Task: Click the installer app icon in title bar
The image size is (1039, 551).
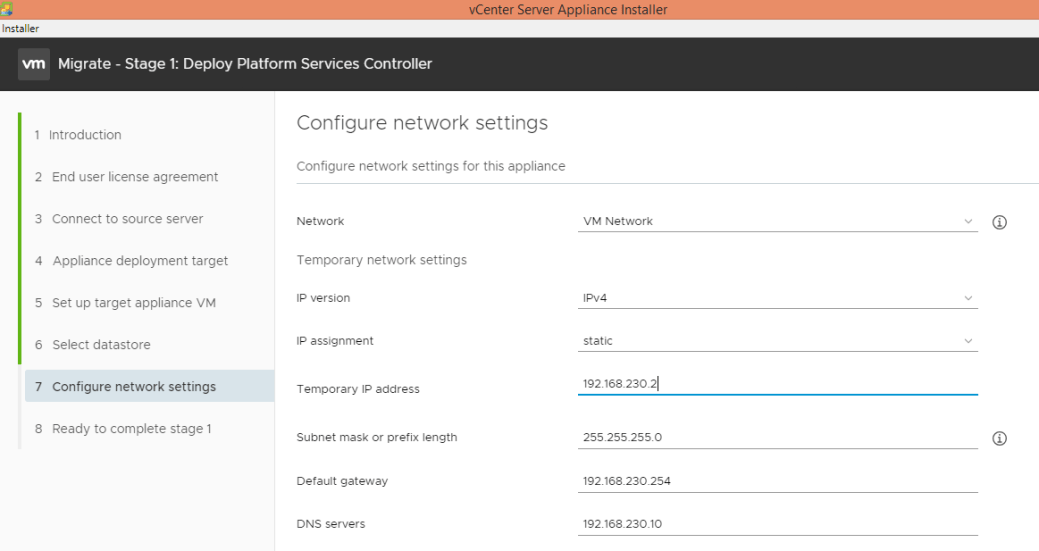Action: (7, 9)
